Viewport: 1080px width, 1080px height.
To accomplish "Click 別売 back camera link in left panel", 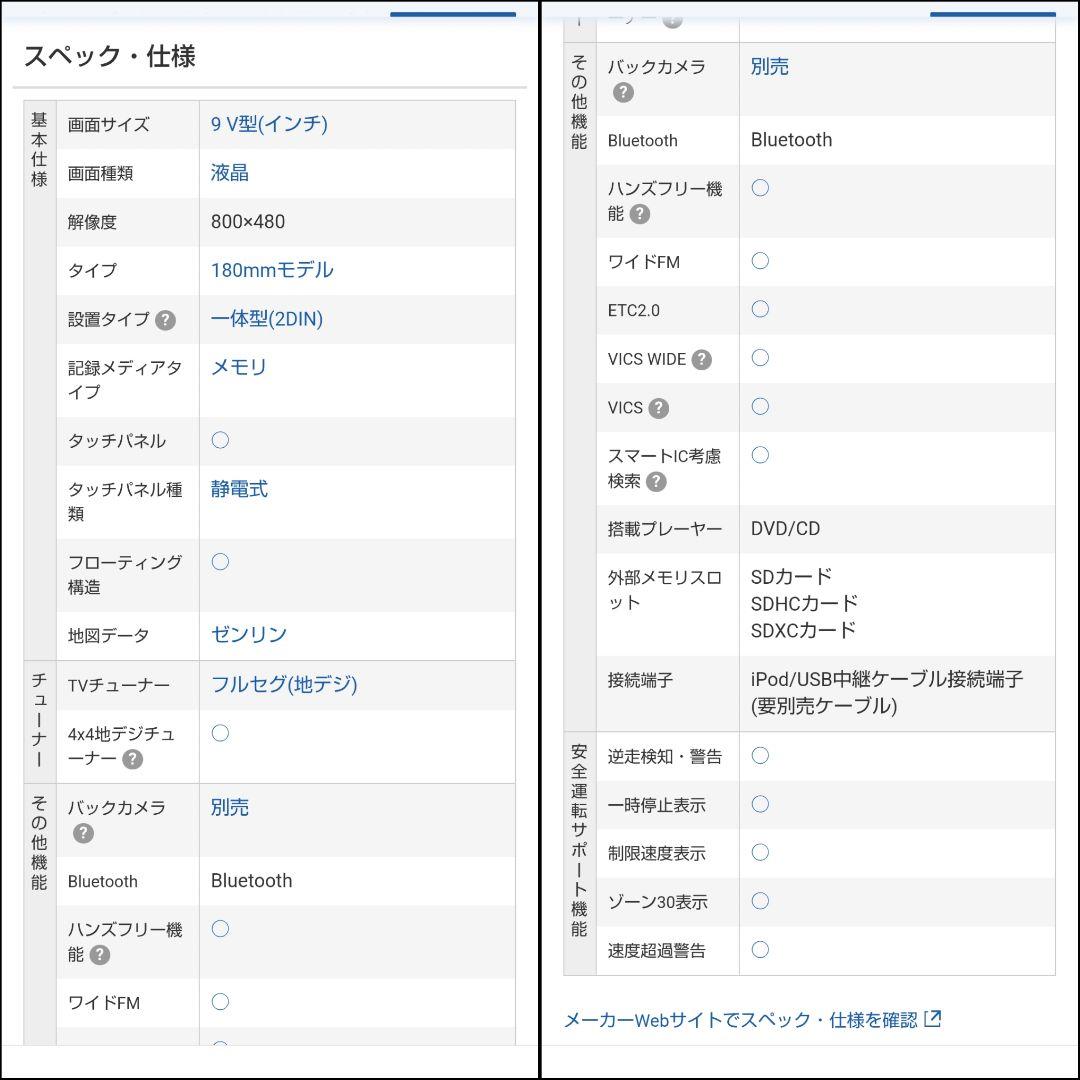I will click(229, 807).
